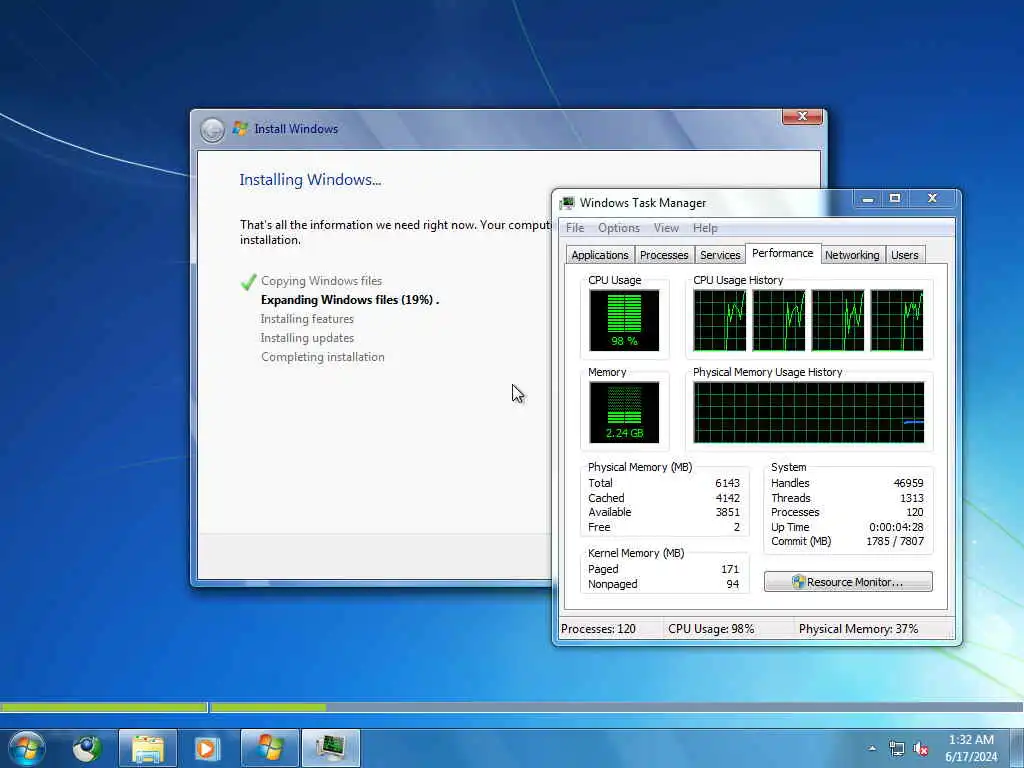The image size is (1024, 768).
Task: Switch to the Users tab
Action: coord(904,255)
